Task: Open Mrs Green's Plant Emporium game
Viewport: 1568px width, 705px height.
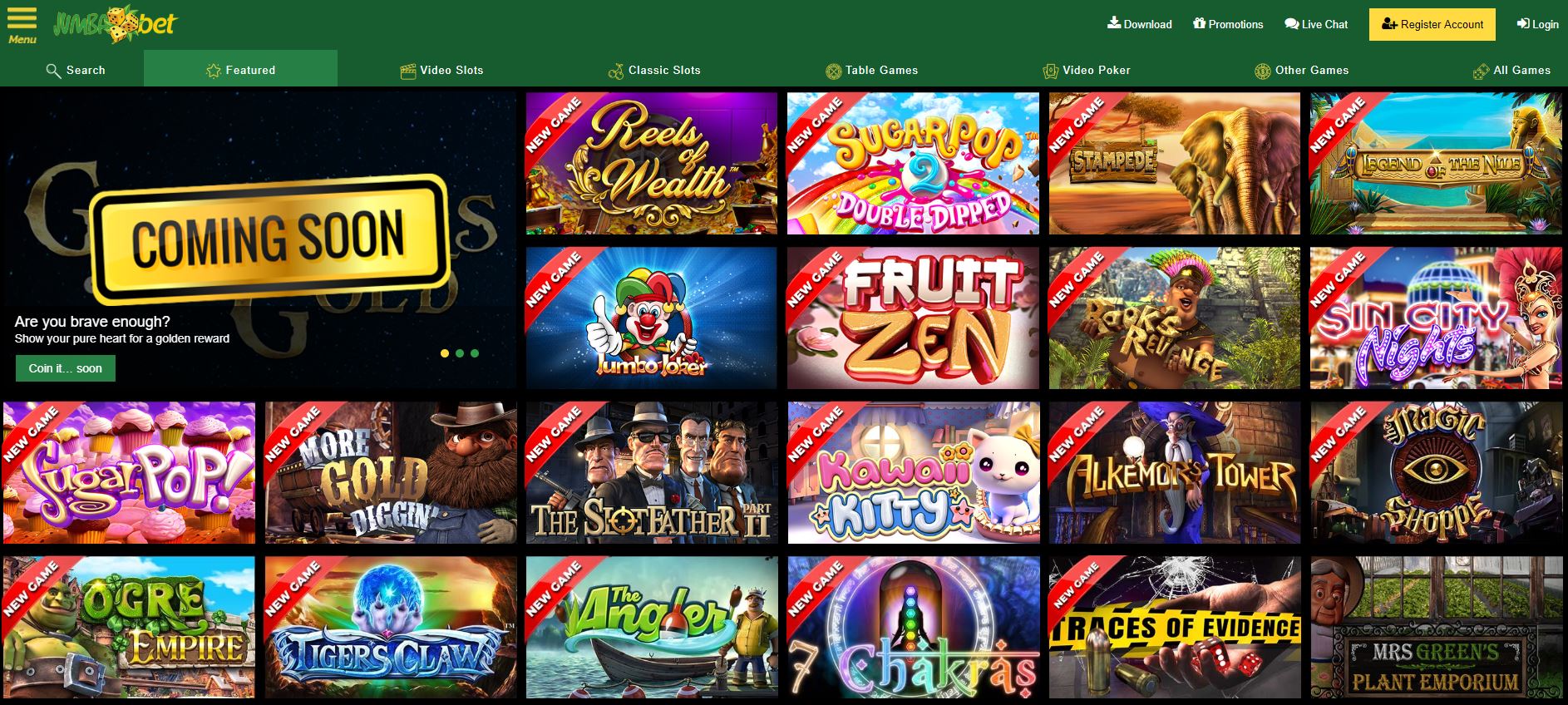Action: [1435, 627]
